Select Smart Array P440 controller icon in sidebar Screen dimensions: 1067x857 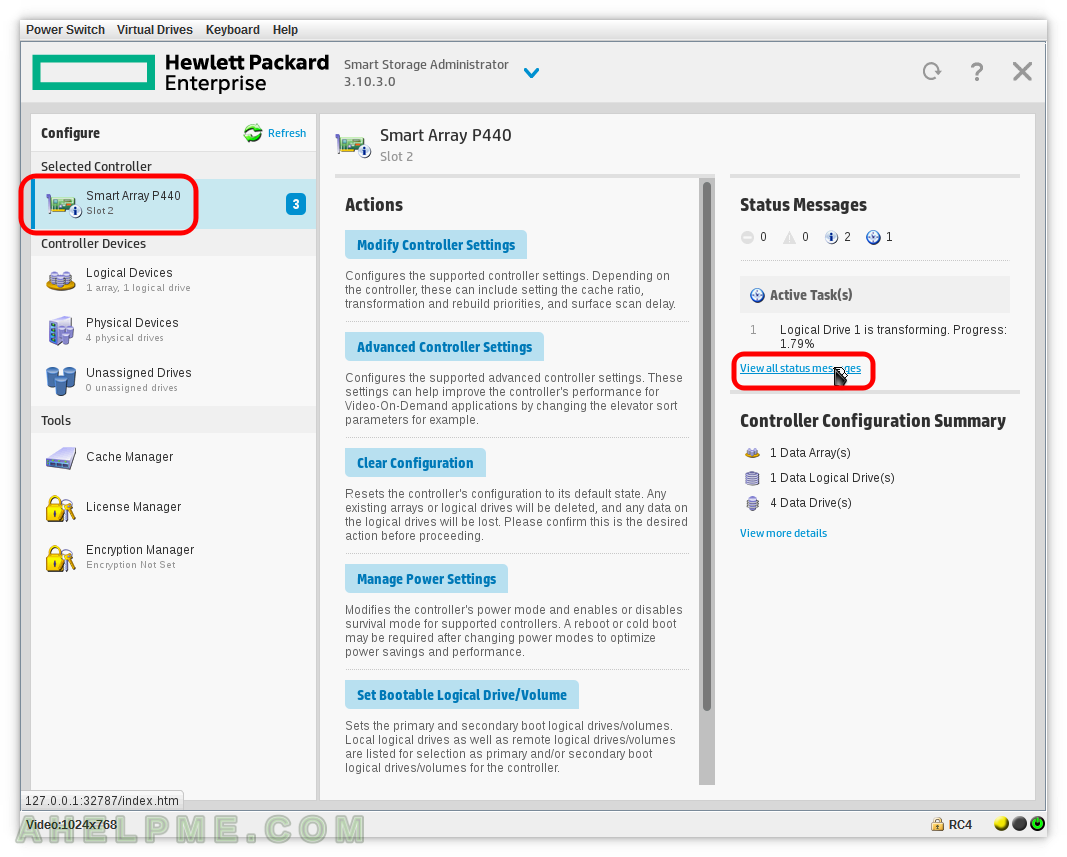(63, 204)
